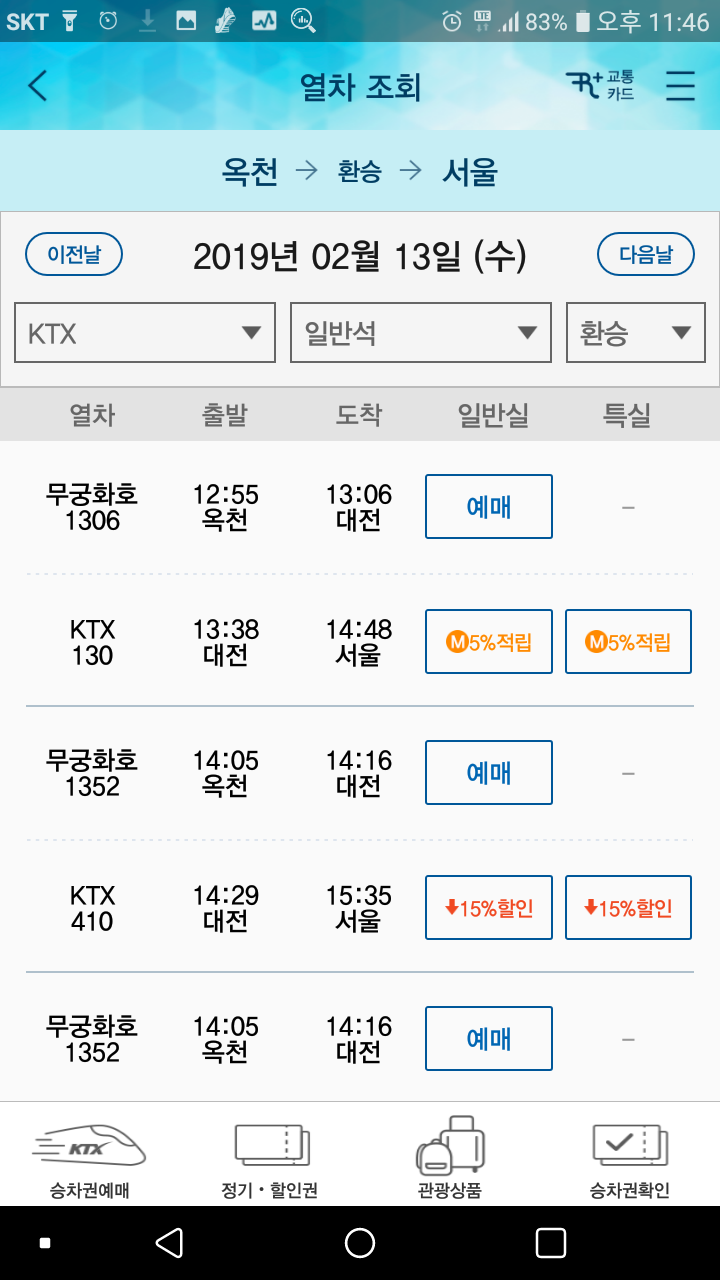Select KTX 130 특실 5%적립 option

(628, 641)
